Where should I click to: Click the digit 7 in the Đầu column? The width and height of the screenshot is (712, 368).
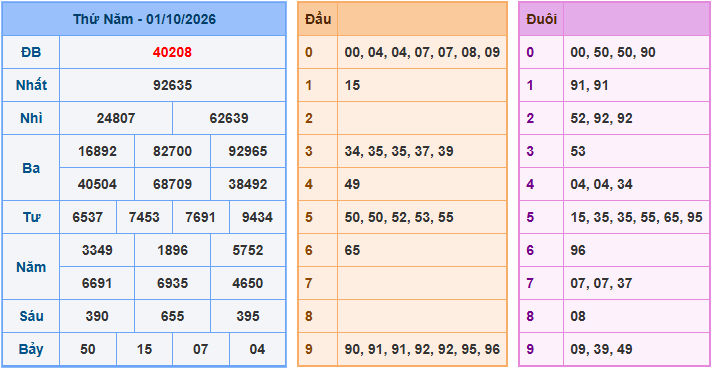click(309, 283)
